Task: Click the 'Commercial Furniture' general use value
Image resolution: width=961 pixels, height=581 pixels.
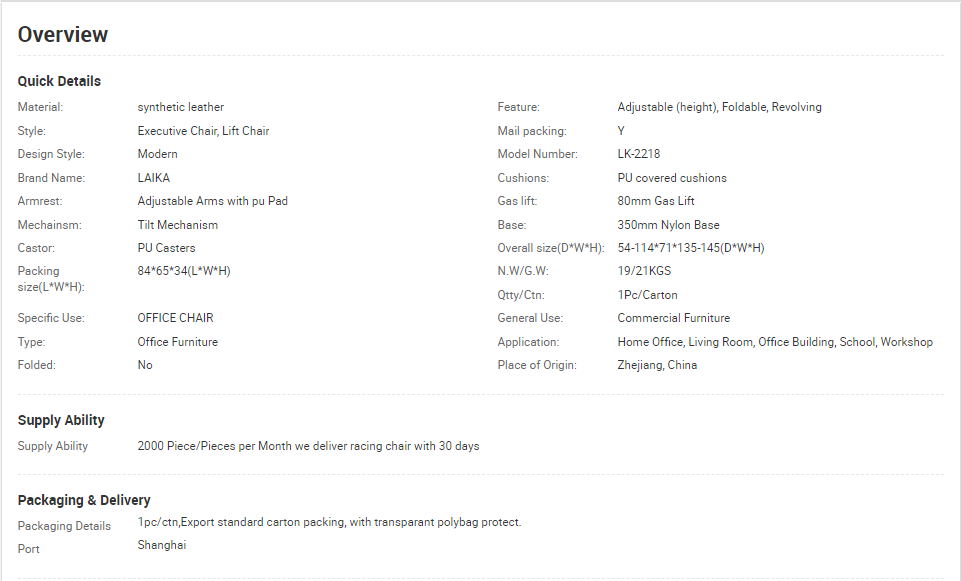Action: coord(674,318)
